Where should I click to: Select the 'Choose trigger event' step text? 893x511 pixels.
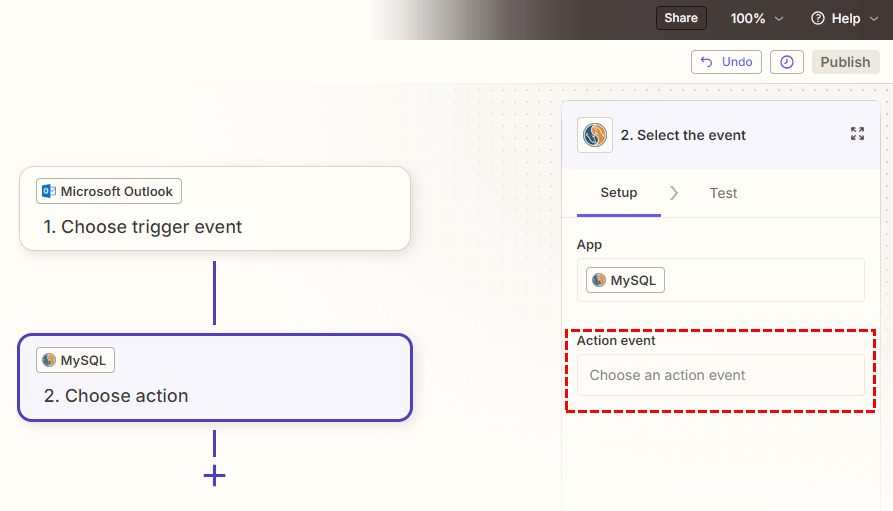[x=142, y=227]
